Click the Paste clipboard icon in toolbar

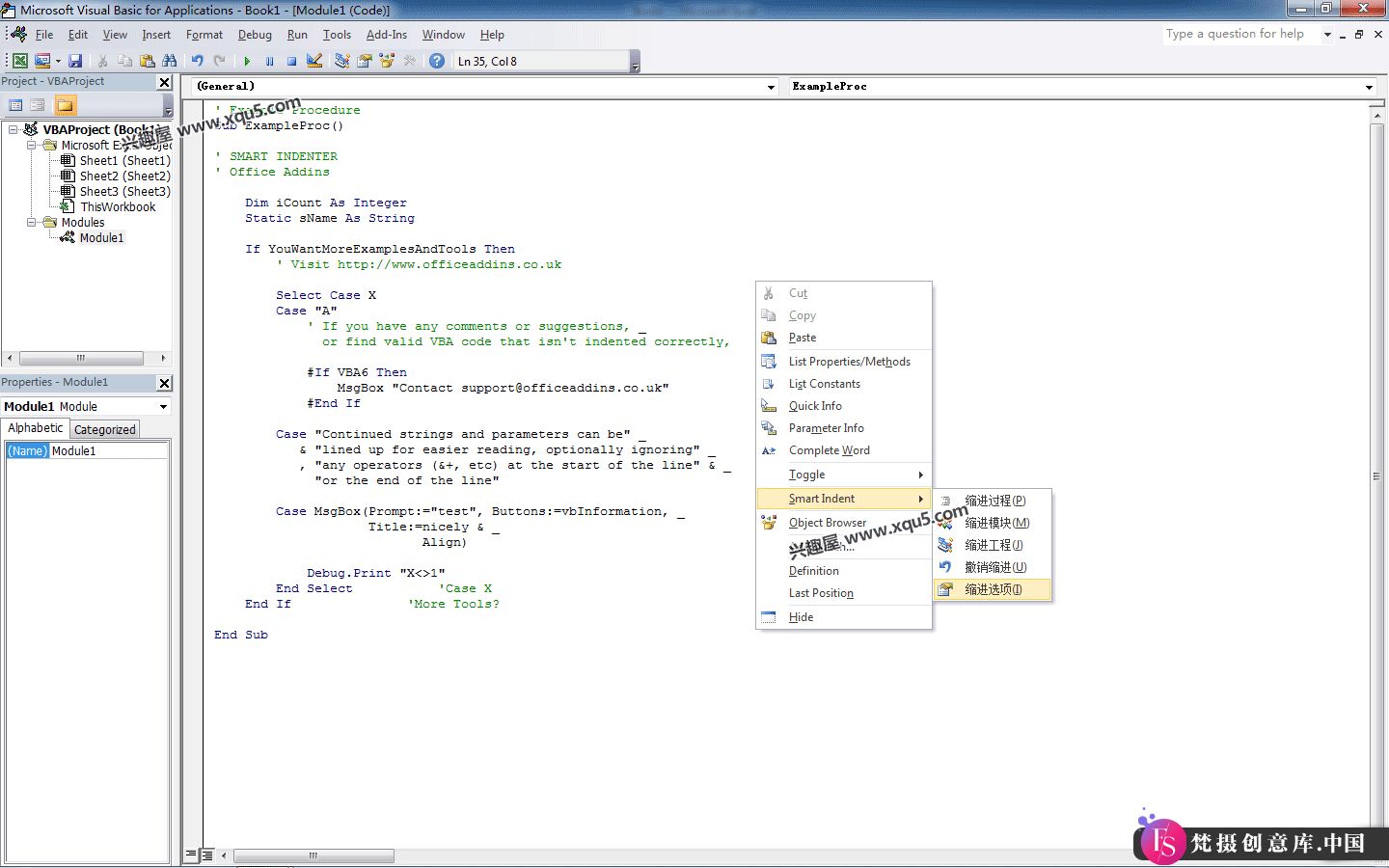147,61
